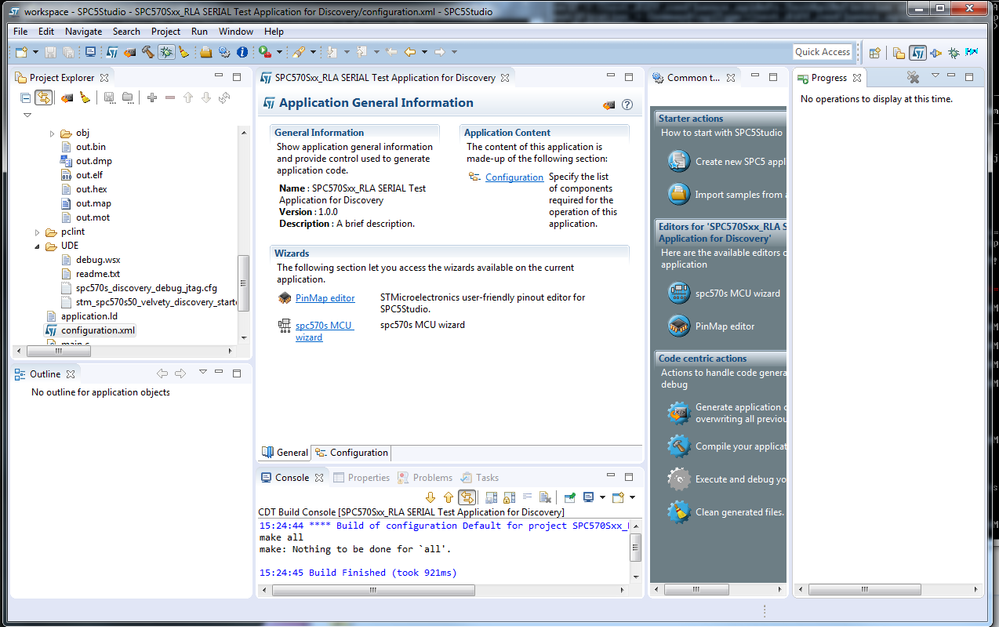This screenshot has height=627, width=999.
Task: Click the ST logo icon in main toolbar
Action: pyautogui.click(x=112, y=52)
